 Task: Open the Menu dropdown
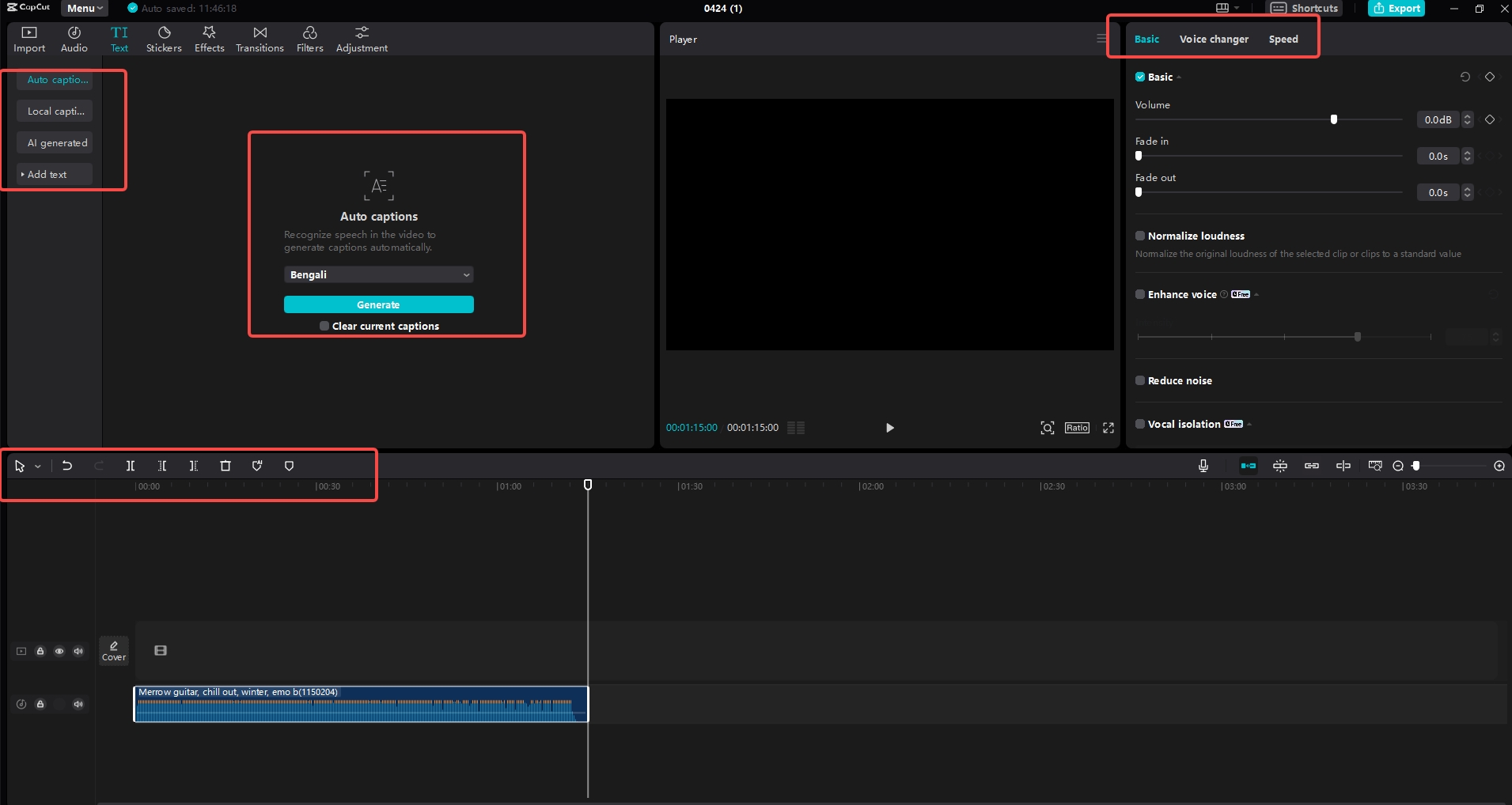click(83, 9)
